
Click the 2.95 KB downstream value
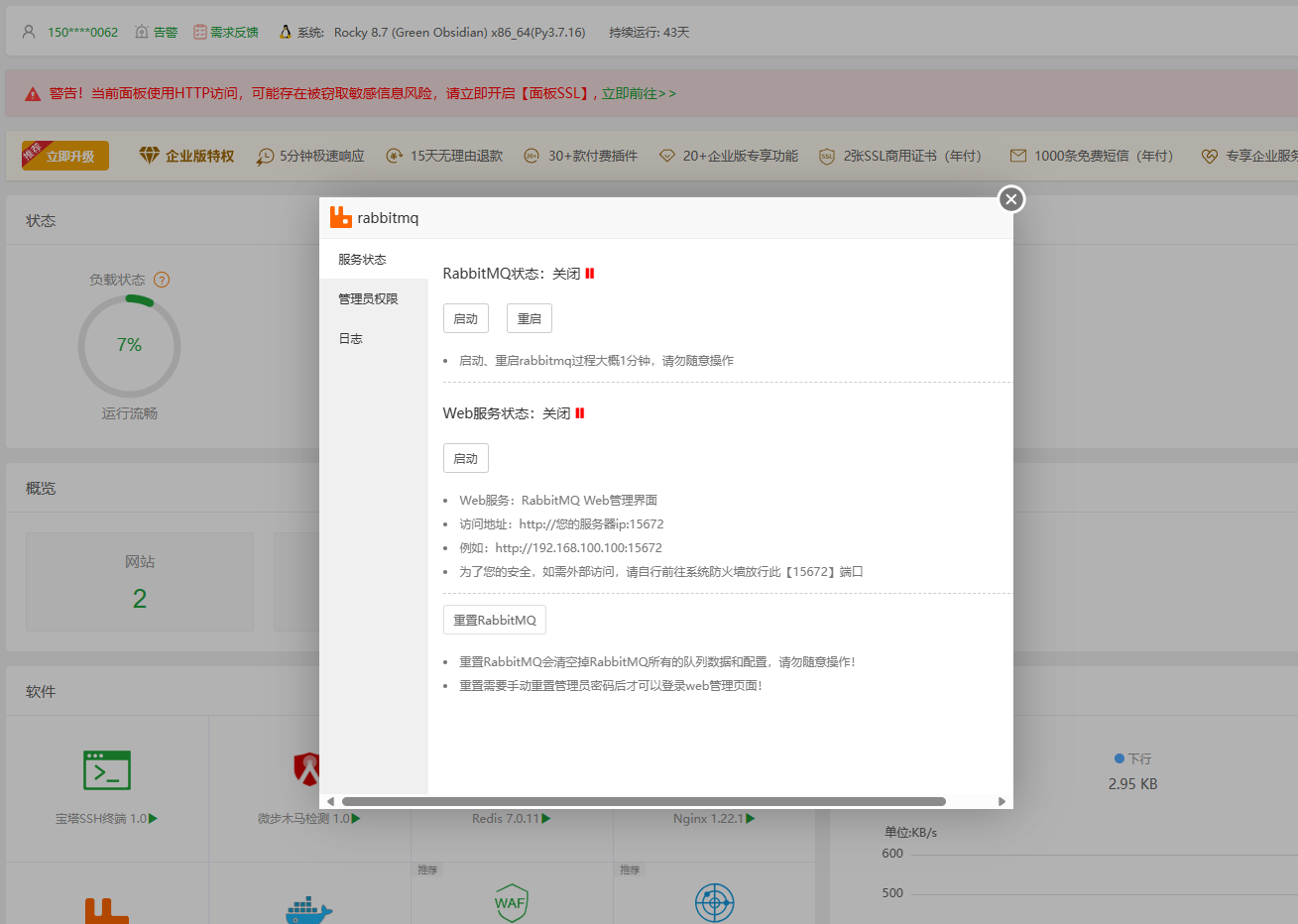1132,784
